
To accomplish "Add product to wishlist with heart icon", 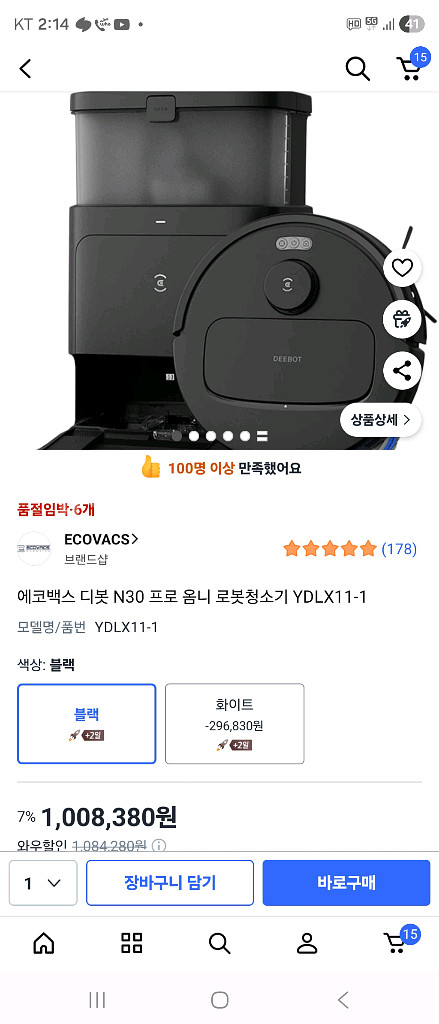I will pyautogui.click(x=402, y=268).
